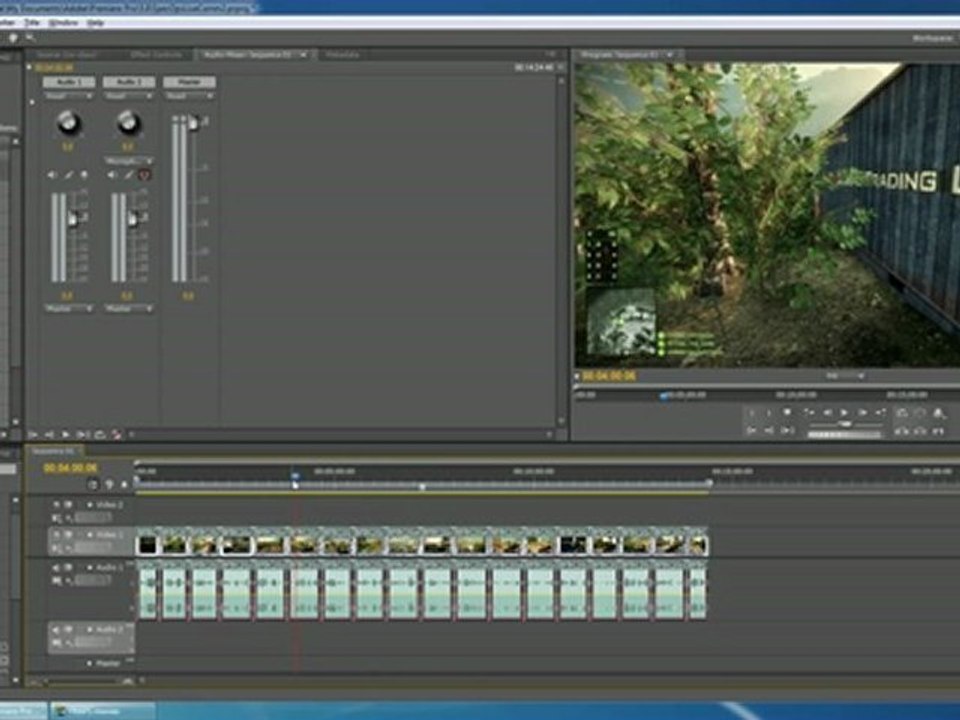The image size is (960, 720).
Task: Select first clip thumbnail on Video 1 track
Action: tap(147, 544)
